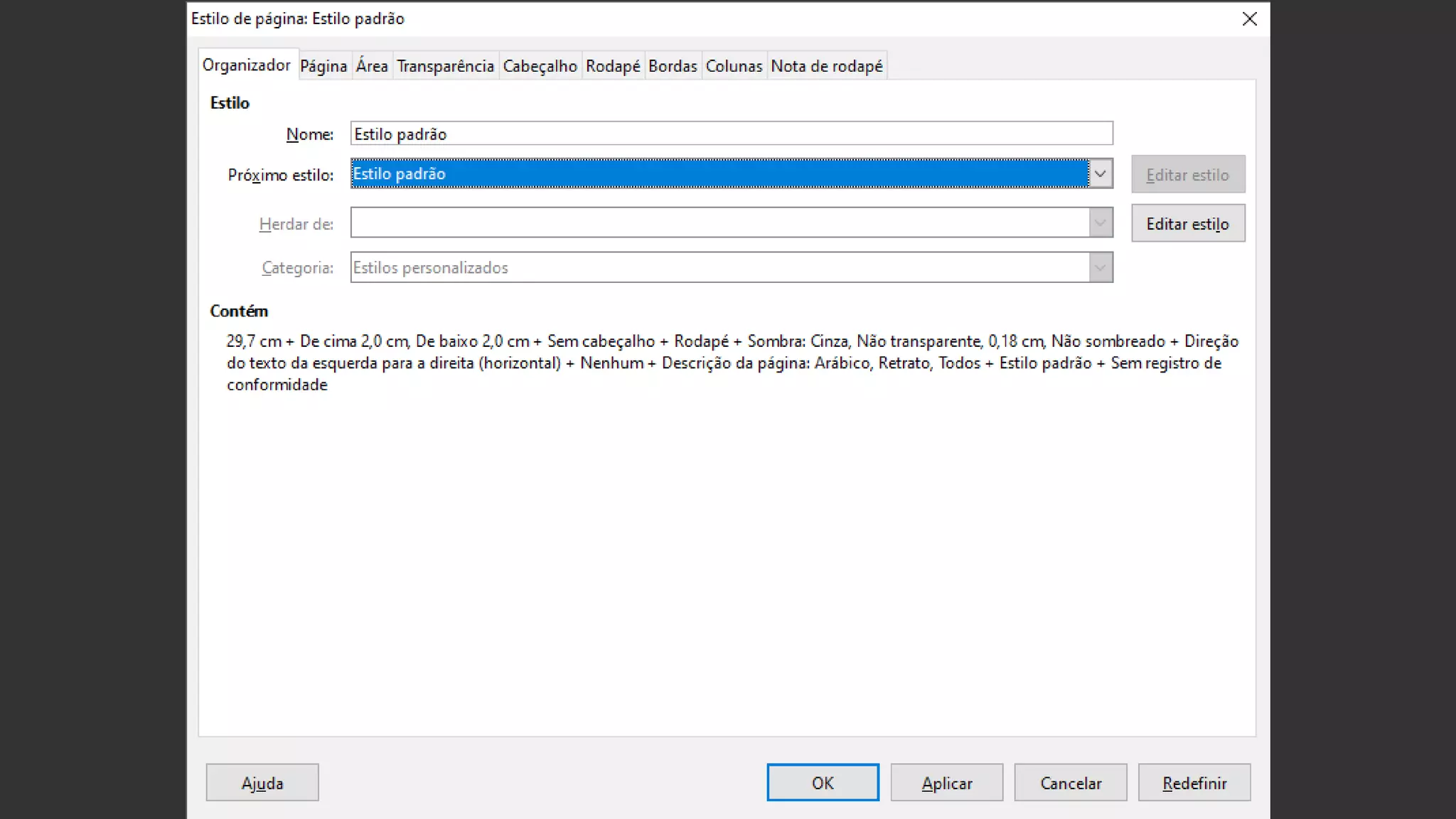Click the Aplicar button

pos(946,783)
